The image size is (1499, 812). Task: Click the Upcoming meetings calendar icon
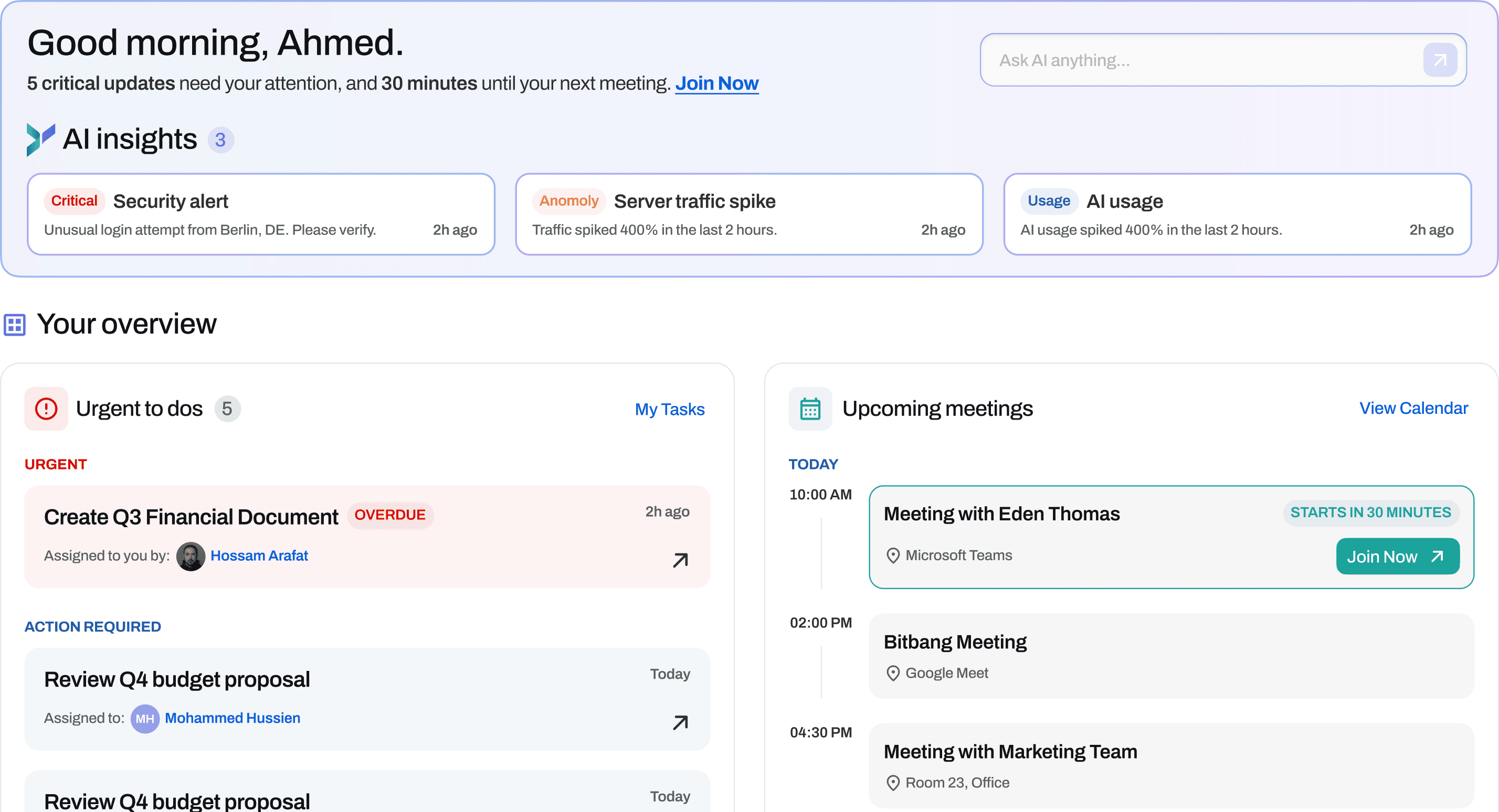(x=809, y=408)
